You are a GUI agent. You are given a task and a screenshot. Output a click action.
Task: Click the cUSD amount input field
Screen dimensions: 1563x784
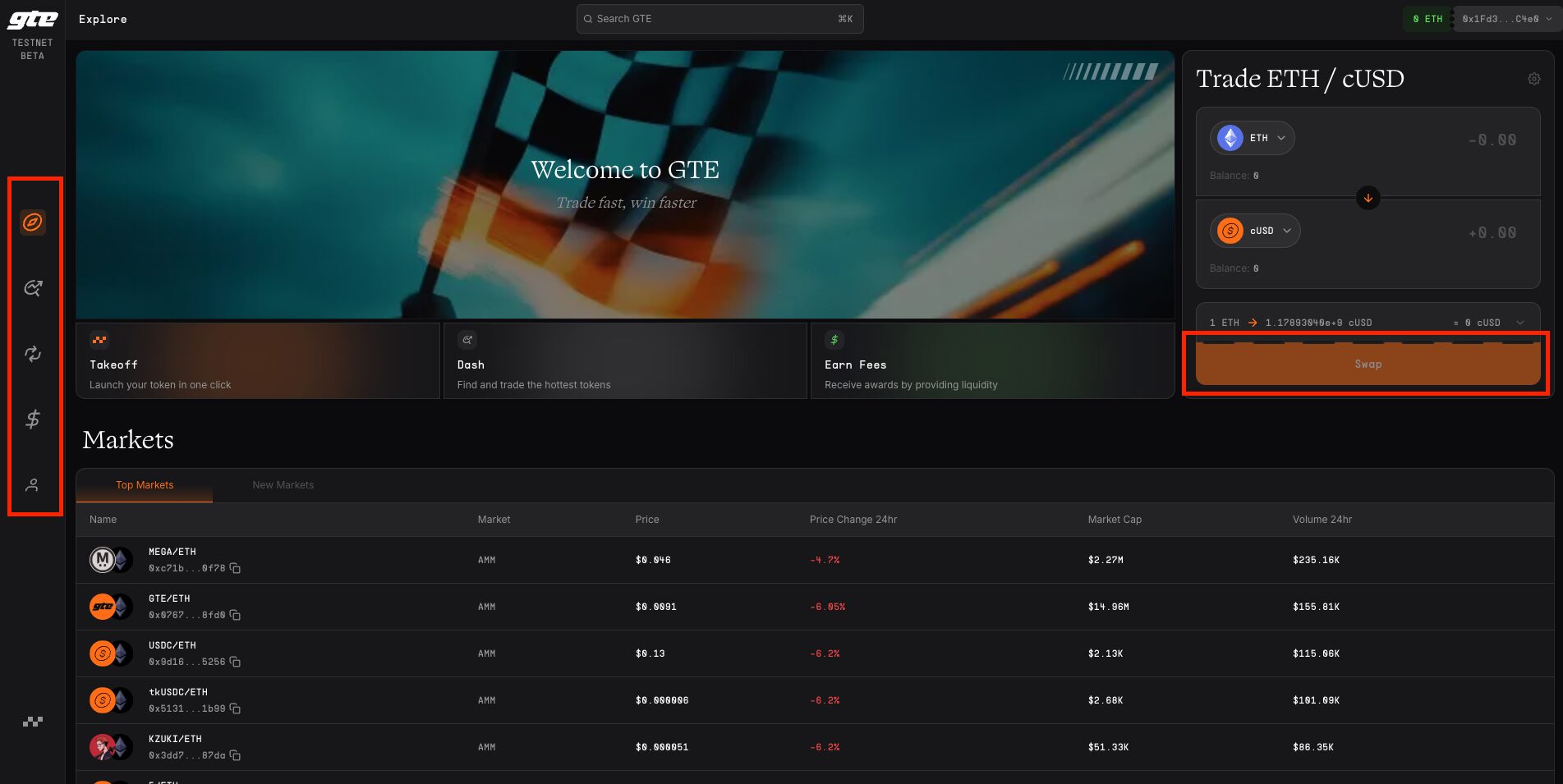click(1492, 233)
